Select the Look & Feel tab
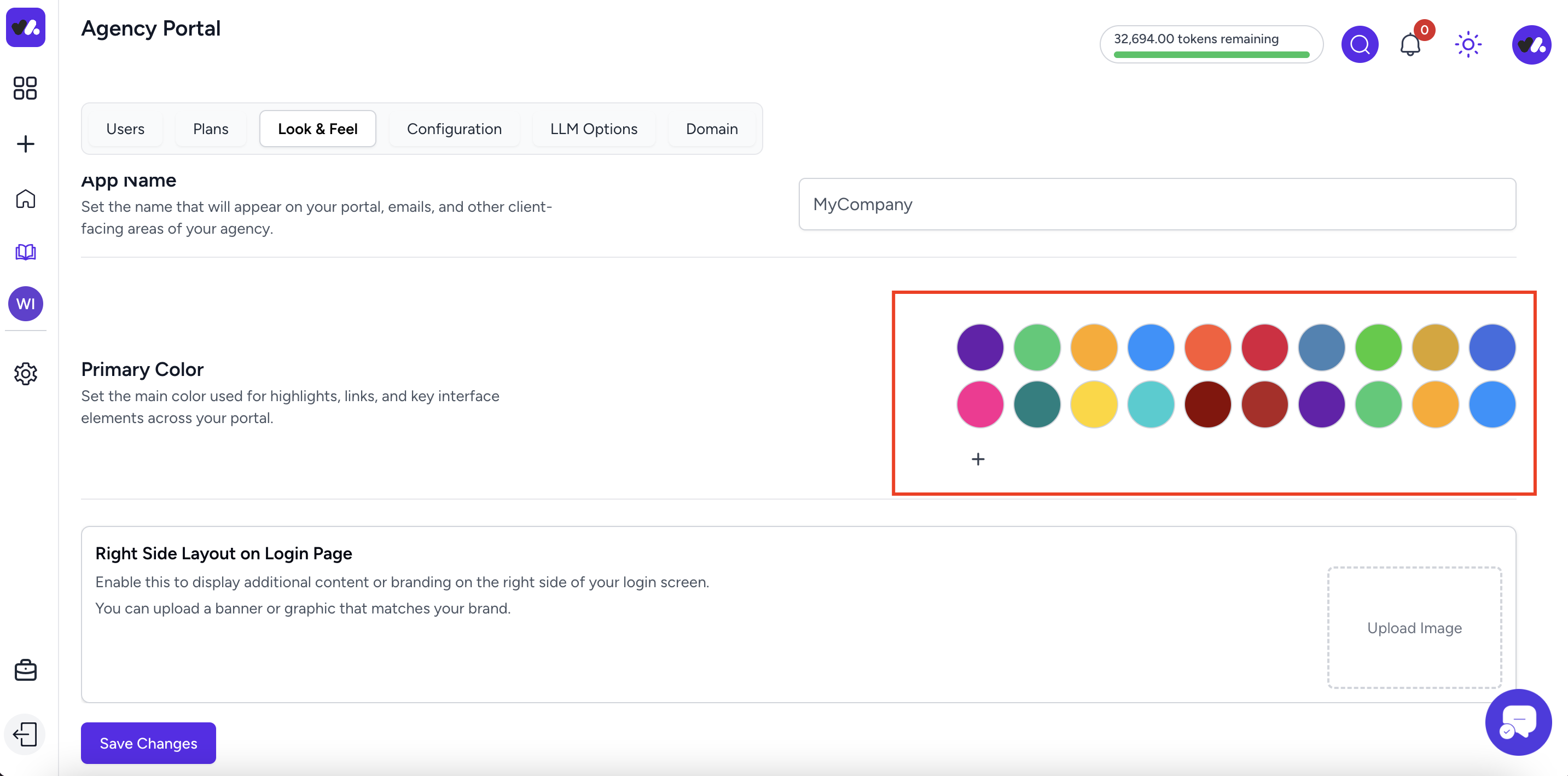This screenshot has width=1568, height=776. tap(318, 129)
